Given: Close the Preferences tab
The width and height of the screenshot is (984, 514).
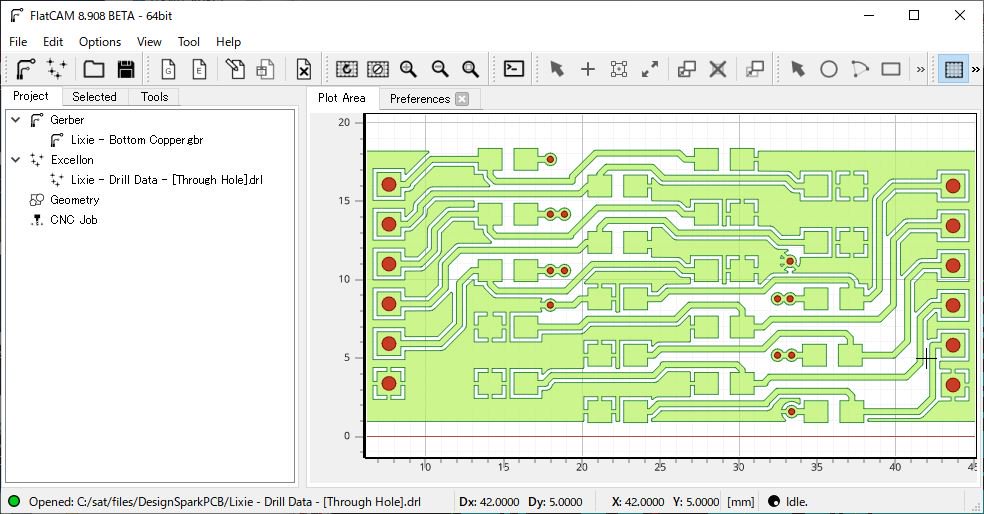Looking at the screenshot, I should coord(462,99).
